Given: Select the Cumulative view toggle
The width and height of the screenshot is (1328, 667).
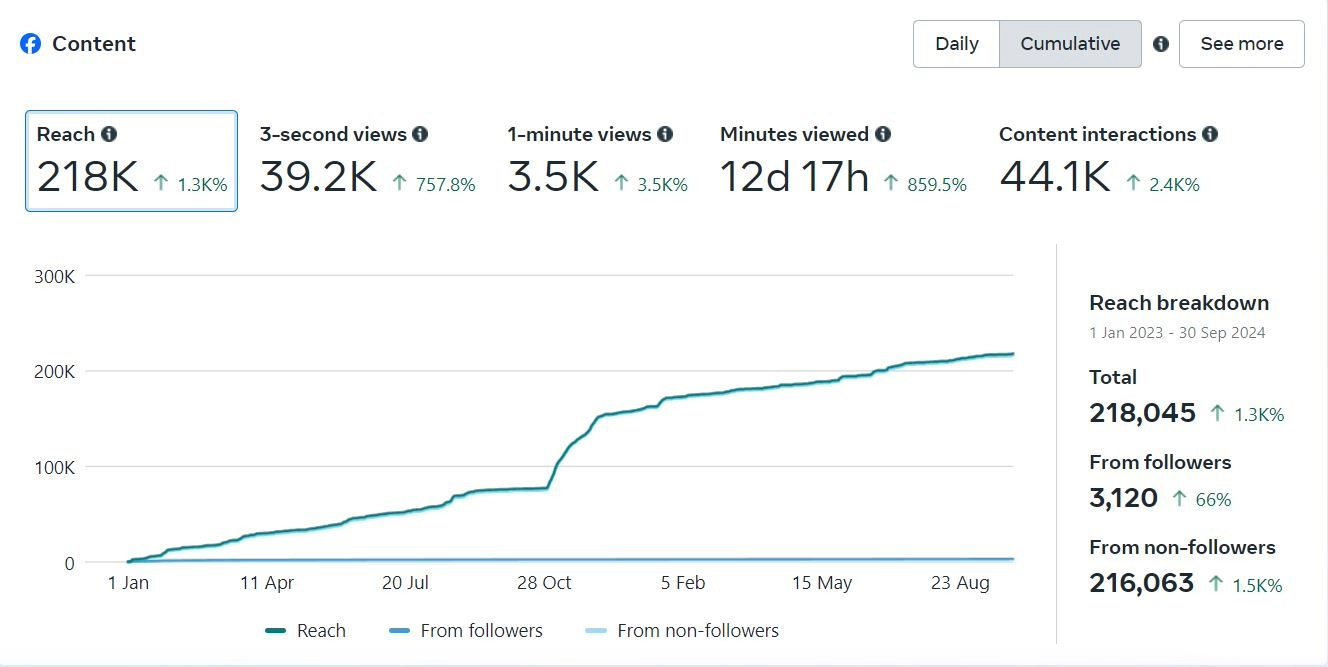Looking at the screenshot, I should pos(1070,44).
